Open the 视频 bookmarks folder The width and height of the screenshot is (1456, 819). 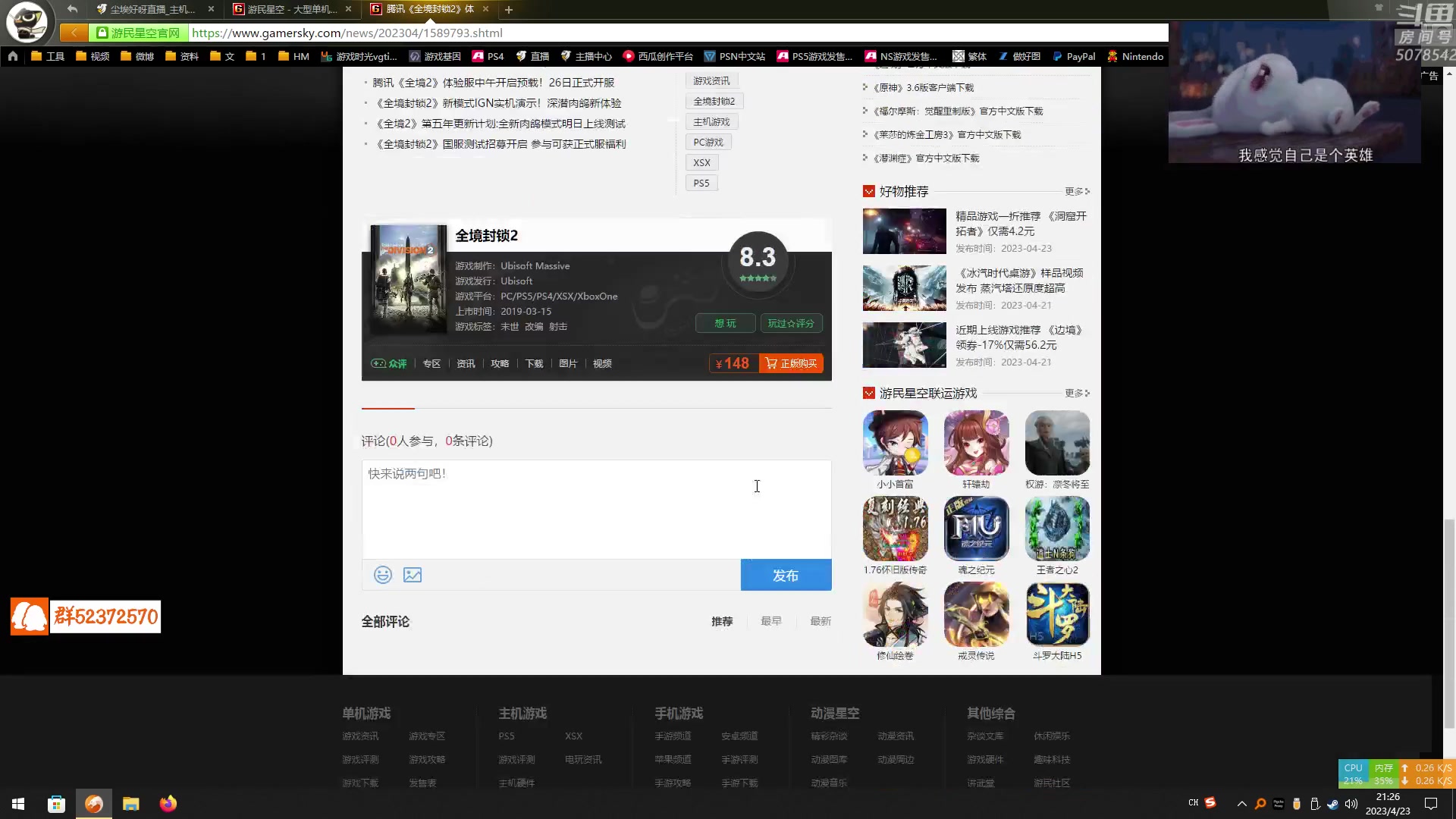(93, 56)
